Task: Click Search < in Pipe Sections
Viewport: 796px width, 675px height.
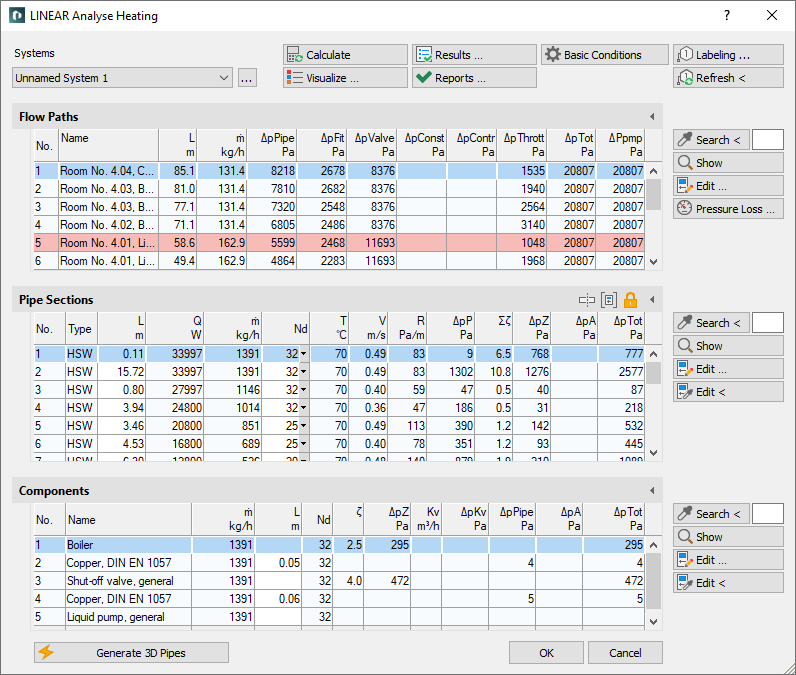Action: click(711, 323)
